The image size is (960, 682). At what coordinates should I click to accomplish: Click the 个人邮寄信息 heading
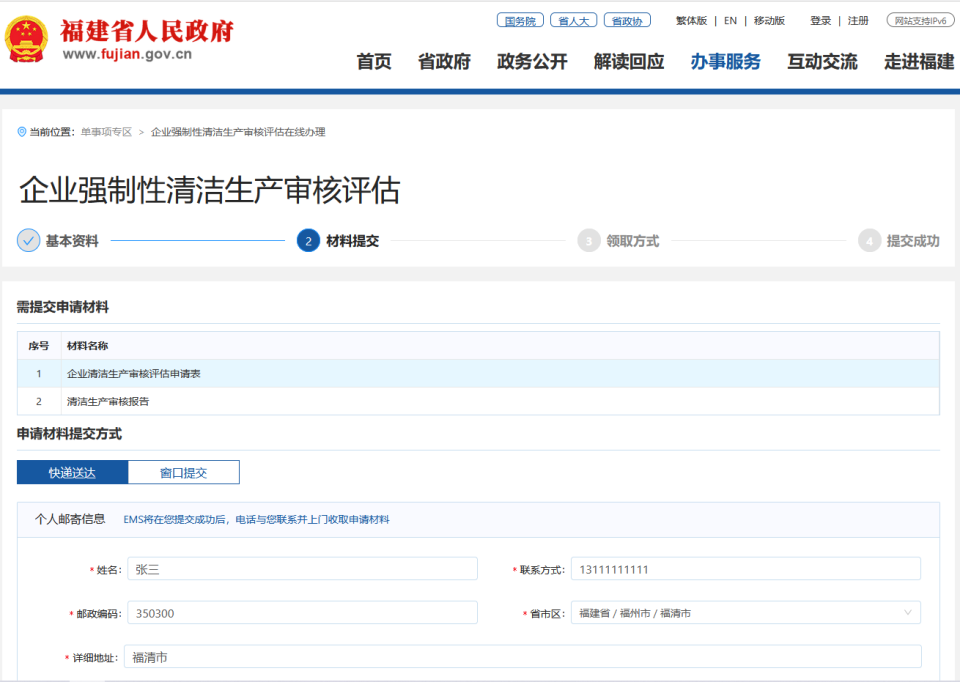coord(70,519)
